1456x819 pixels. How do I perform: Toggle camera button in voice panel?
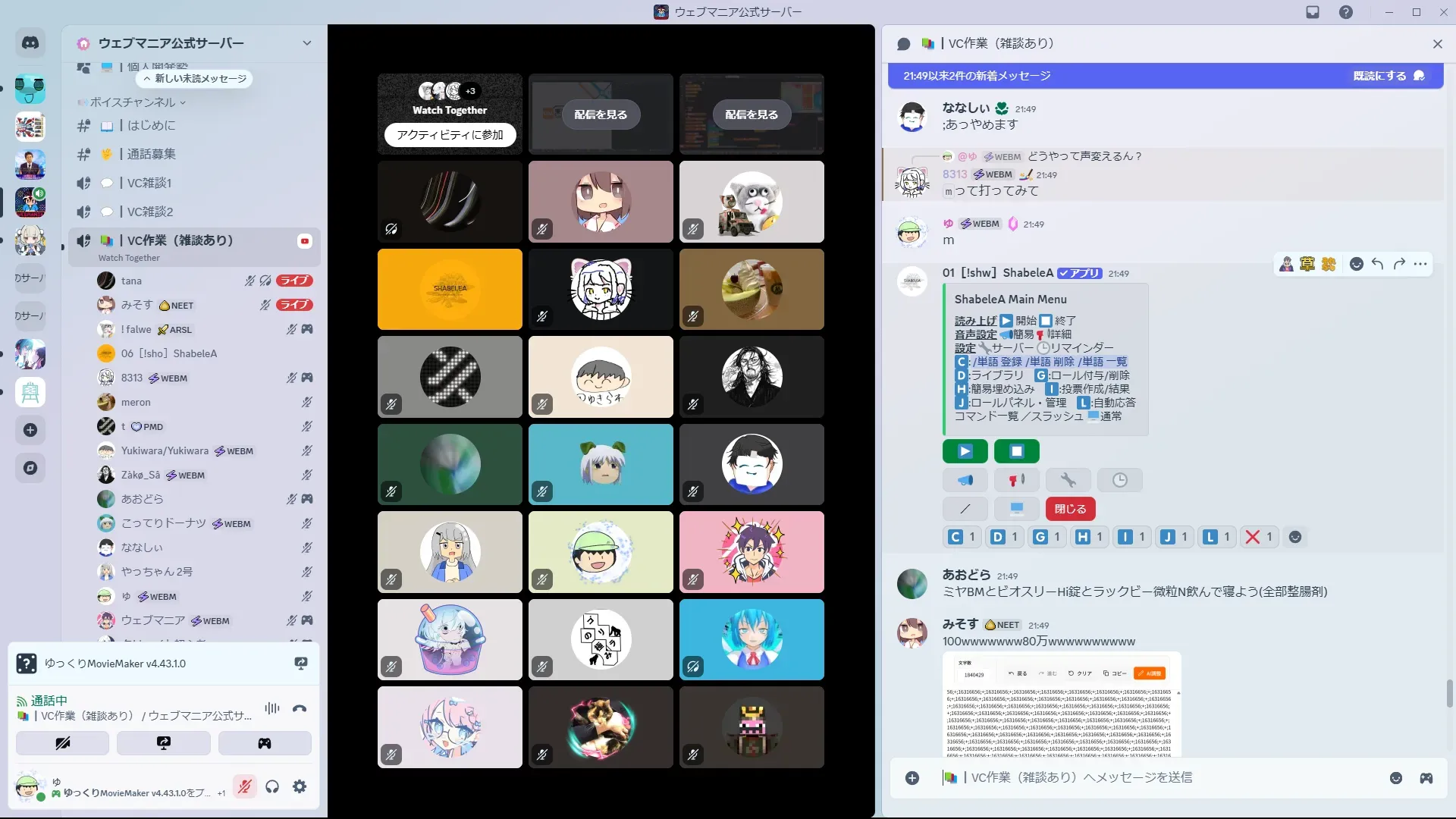[62, 743]
